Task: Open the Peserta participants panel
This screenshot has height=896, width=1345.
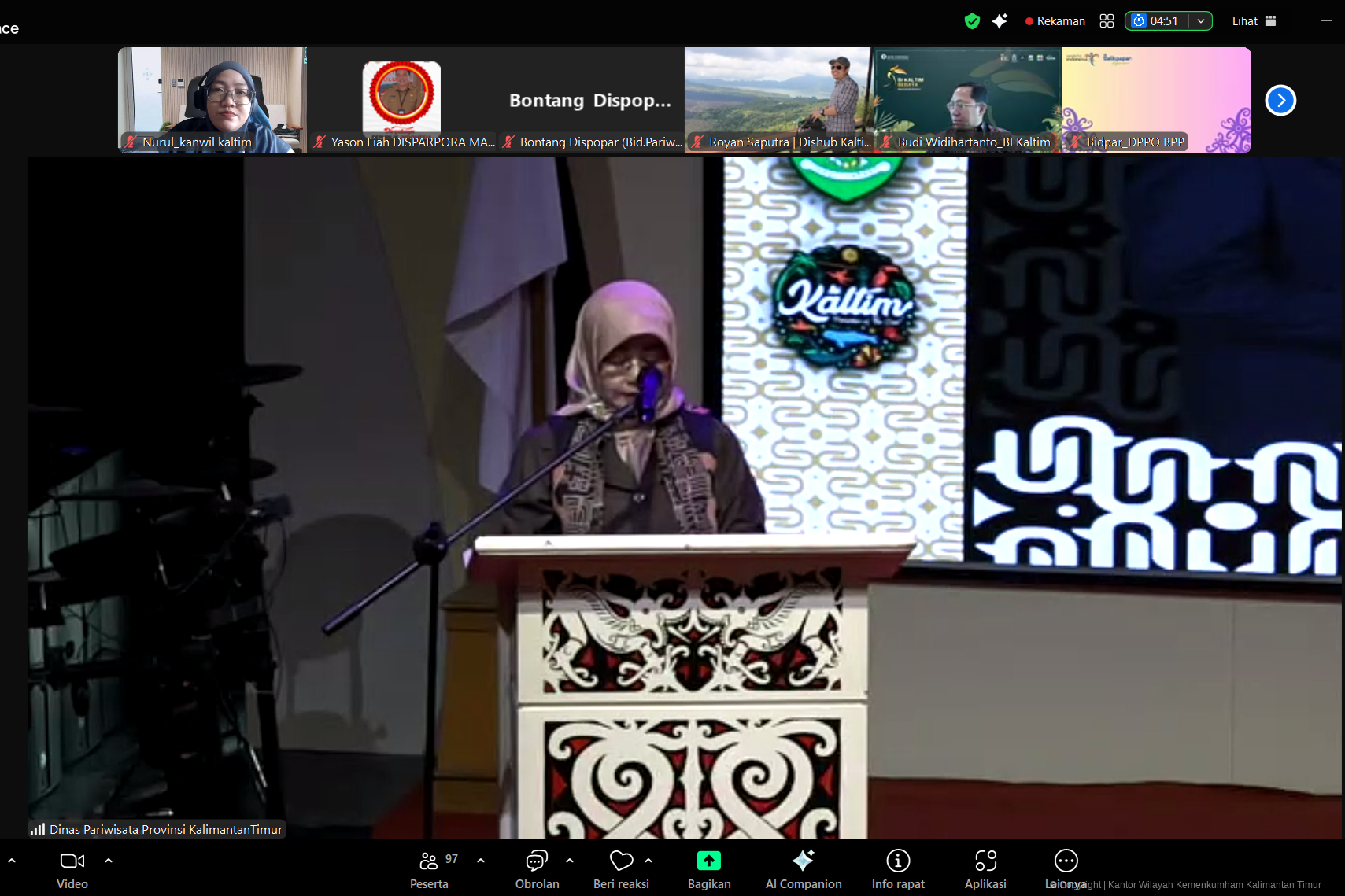Action: coord(429,869)
